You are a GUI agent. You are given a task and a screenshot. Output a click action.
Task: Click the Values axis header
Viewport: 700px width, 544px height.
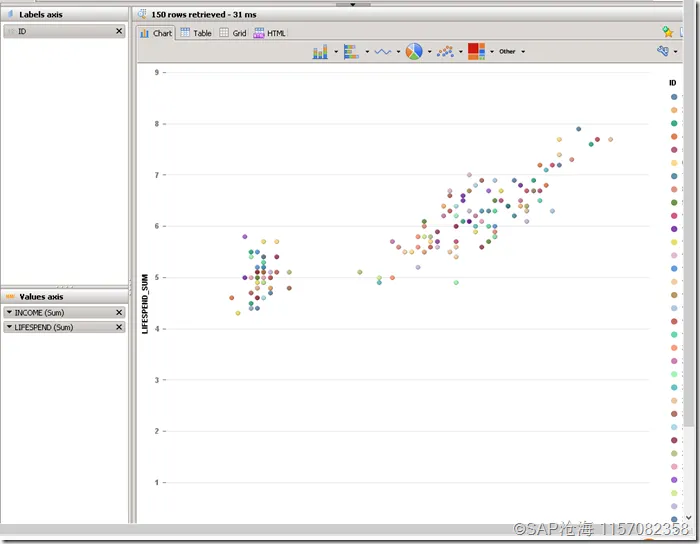(x=65, y=296)
